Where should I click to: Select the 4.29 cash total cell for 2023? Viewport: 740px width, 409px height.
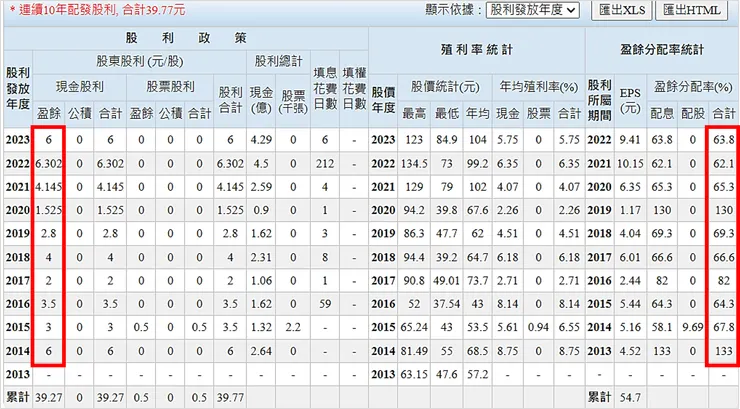[x=261, y=140]
